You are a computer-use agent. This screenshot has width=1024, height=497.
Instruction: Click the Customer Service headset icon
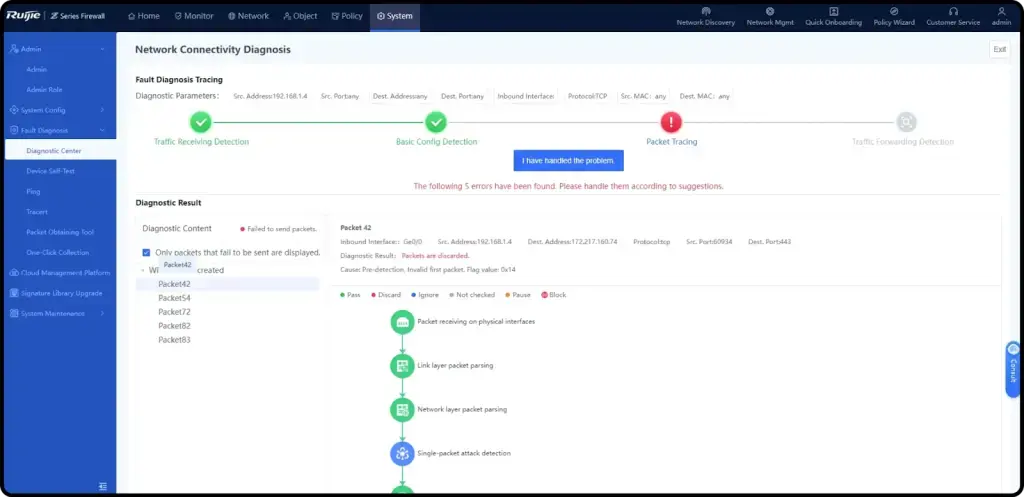(x=953, y=11)
